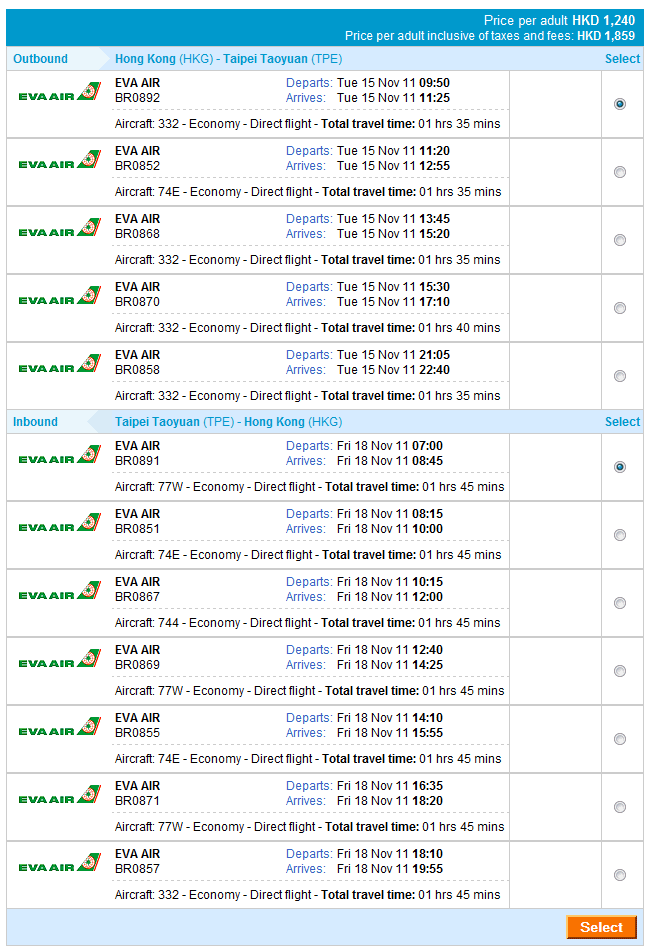Click EVA Air logo for flight BR0857
This screenshot has width=648, height=948.
click(x=59, y=864)
